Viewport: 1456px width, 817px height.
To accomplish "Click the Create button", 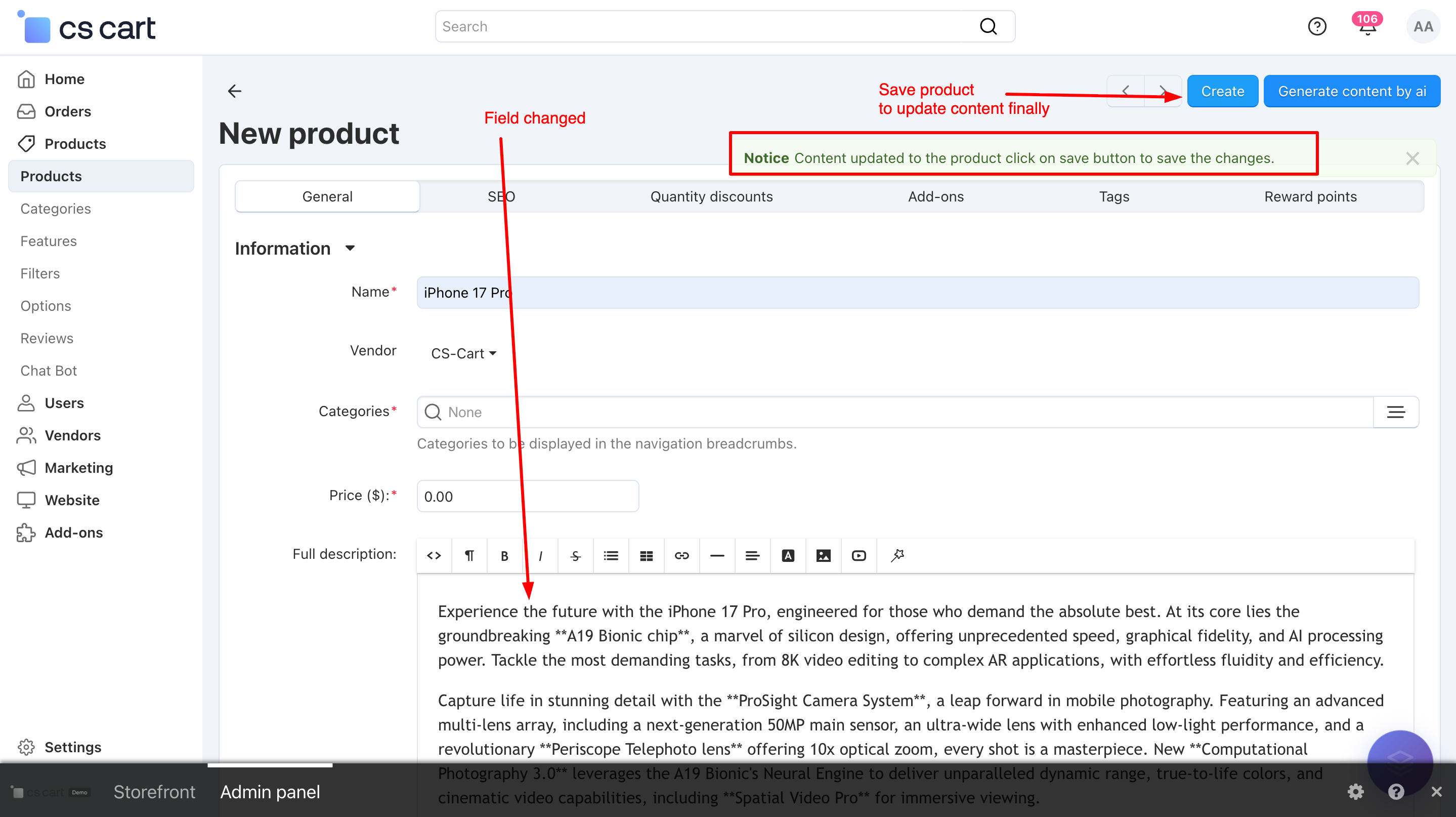I will [x=1222, y=91].
